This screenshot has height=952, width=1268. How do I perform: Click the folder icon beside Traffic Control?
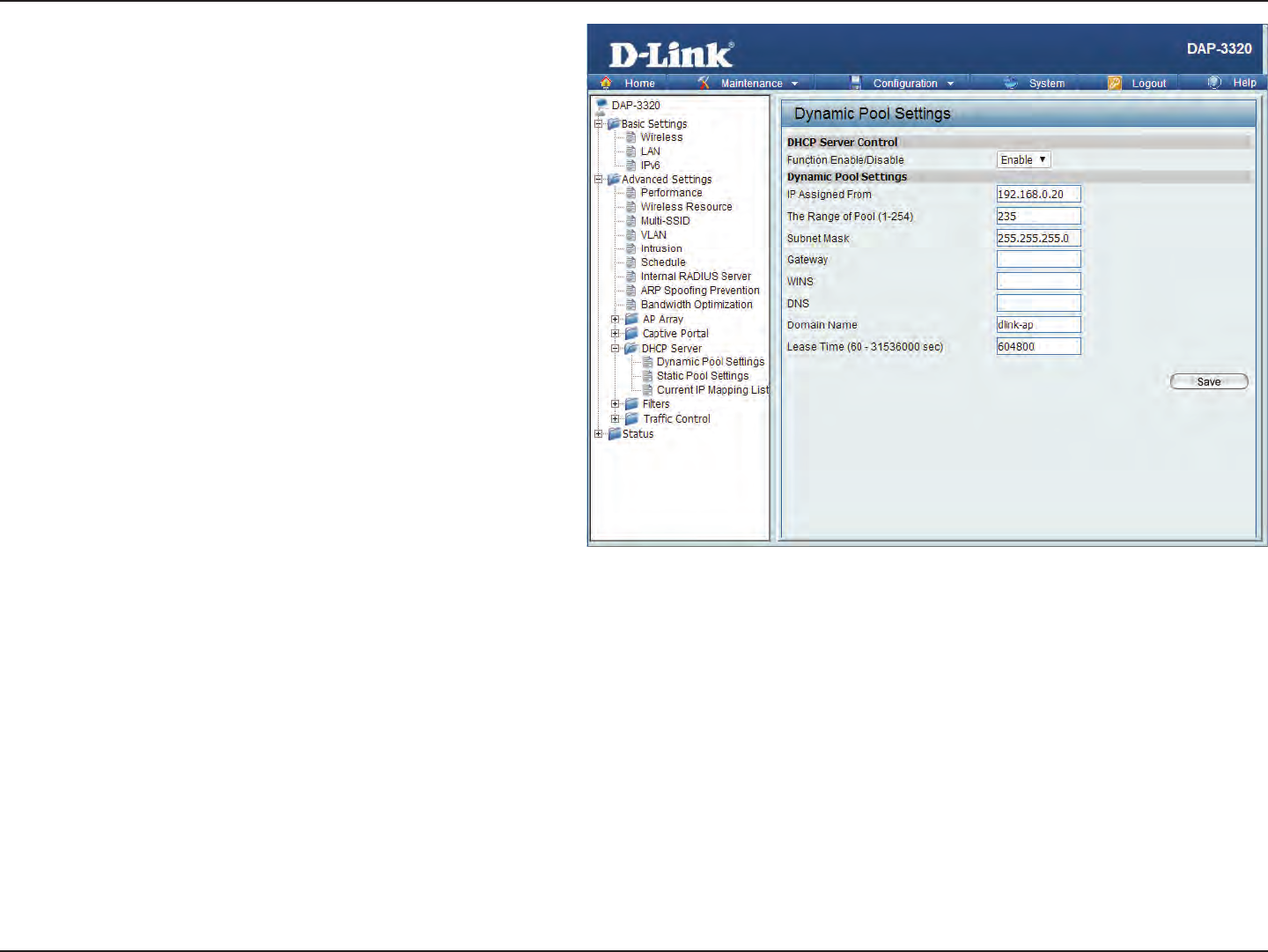click(x=631, y=418)
